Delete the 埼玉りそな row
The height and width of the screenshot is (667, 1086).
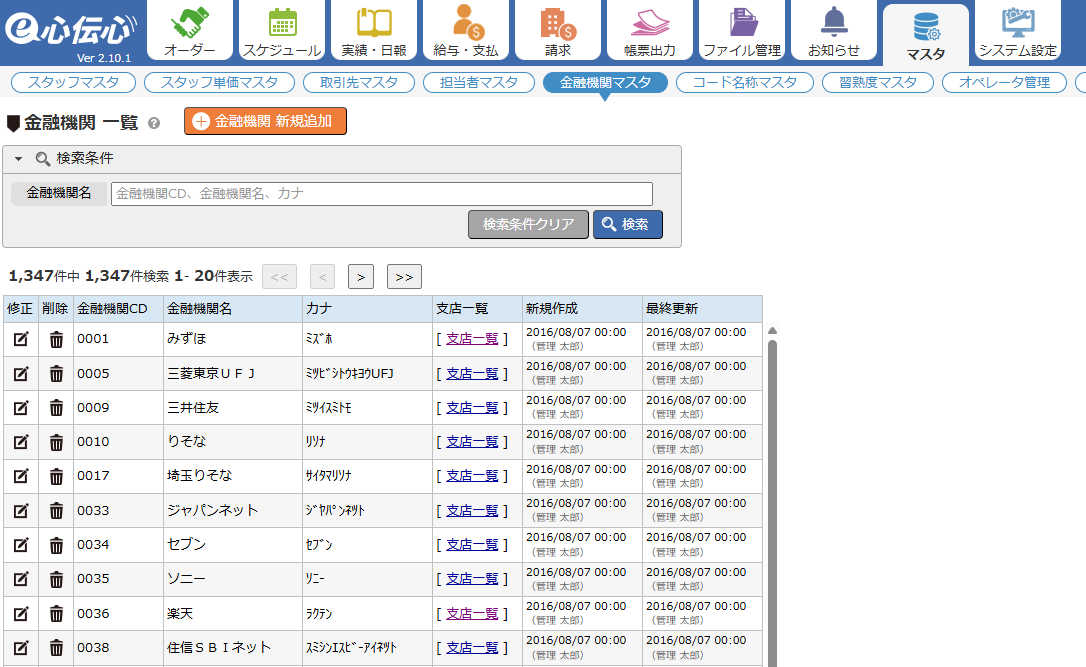56,477
